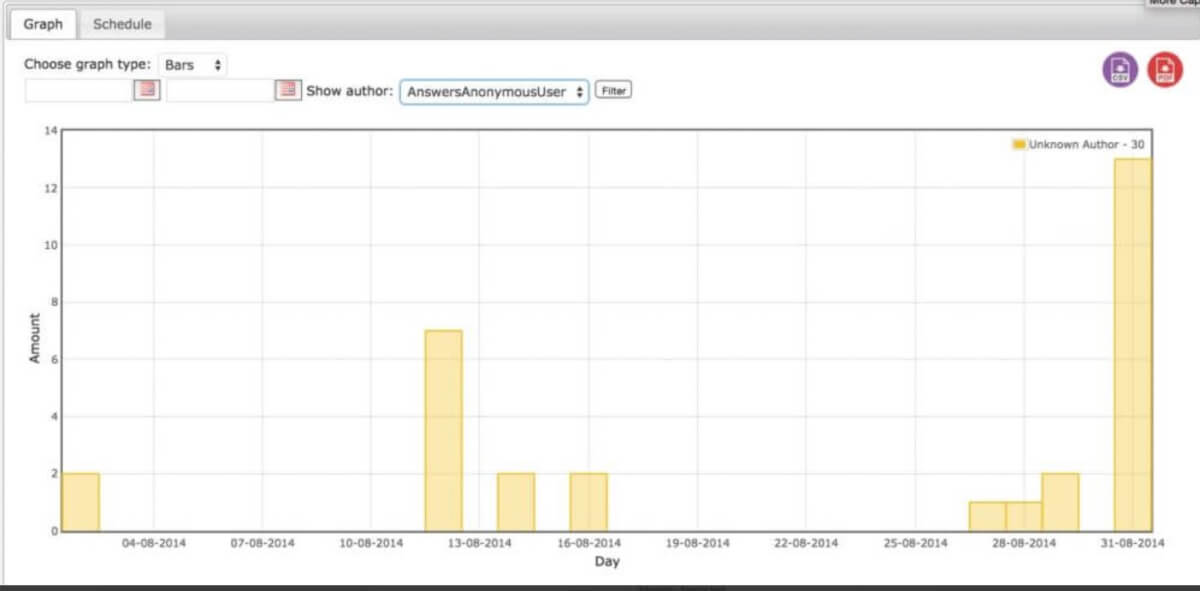The height and width of the screenshot is (591, 1200).
Task: Click into the start date field
Action: 79,91
